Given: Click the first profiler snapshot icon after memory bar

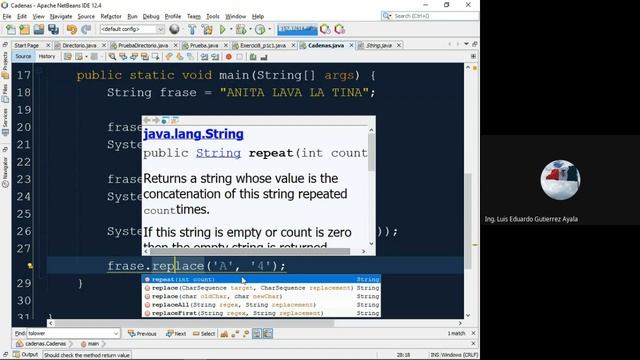Looking at the screenshot, I should click(325, 29).
